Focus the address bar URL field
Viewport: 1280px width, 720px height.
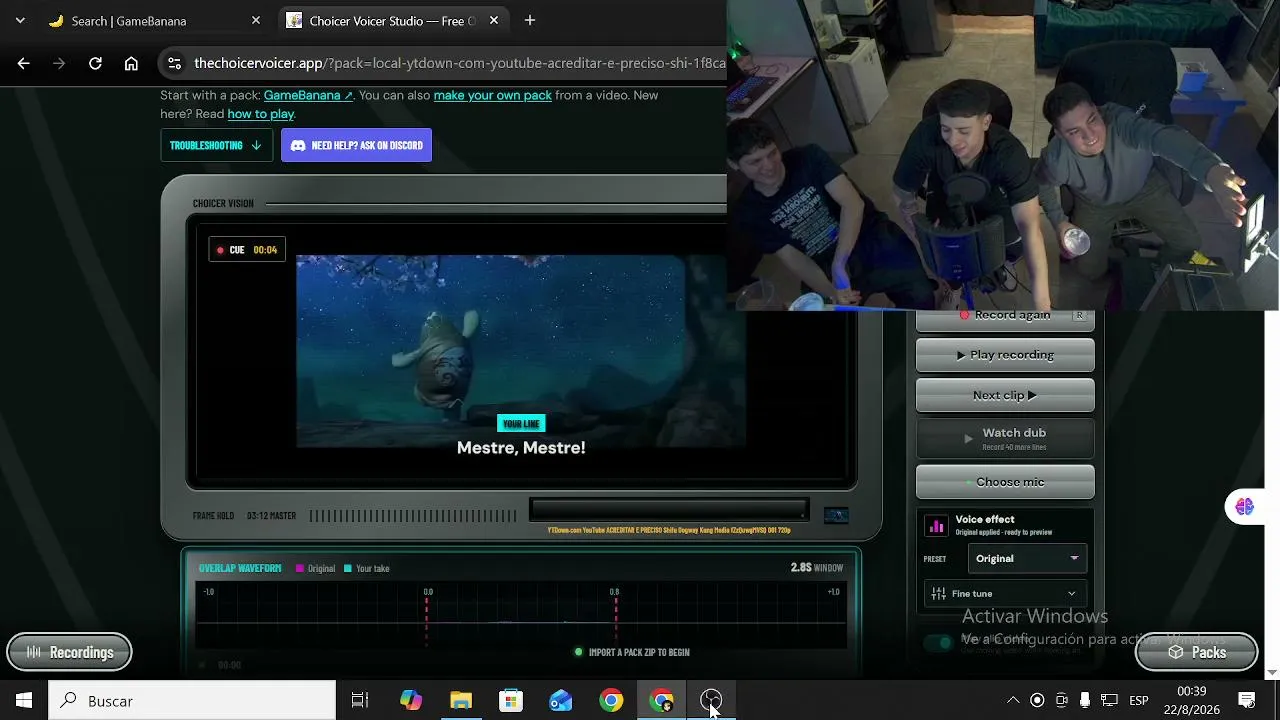point(459,63)
